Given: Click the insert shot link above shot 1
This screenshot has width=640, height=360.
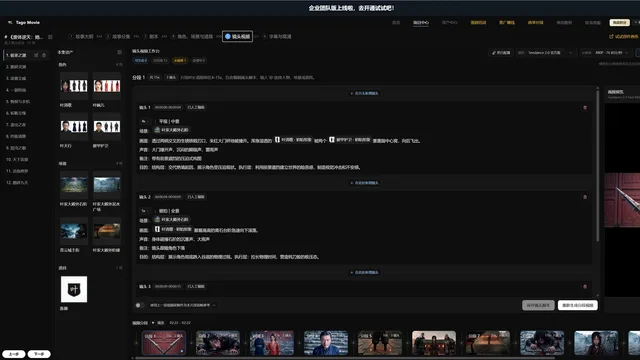Looking at the screenshot, I should [x=364, y=93].
